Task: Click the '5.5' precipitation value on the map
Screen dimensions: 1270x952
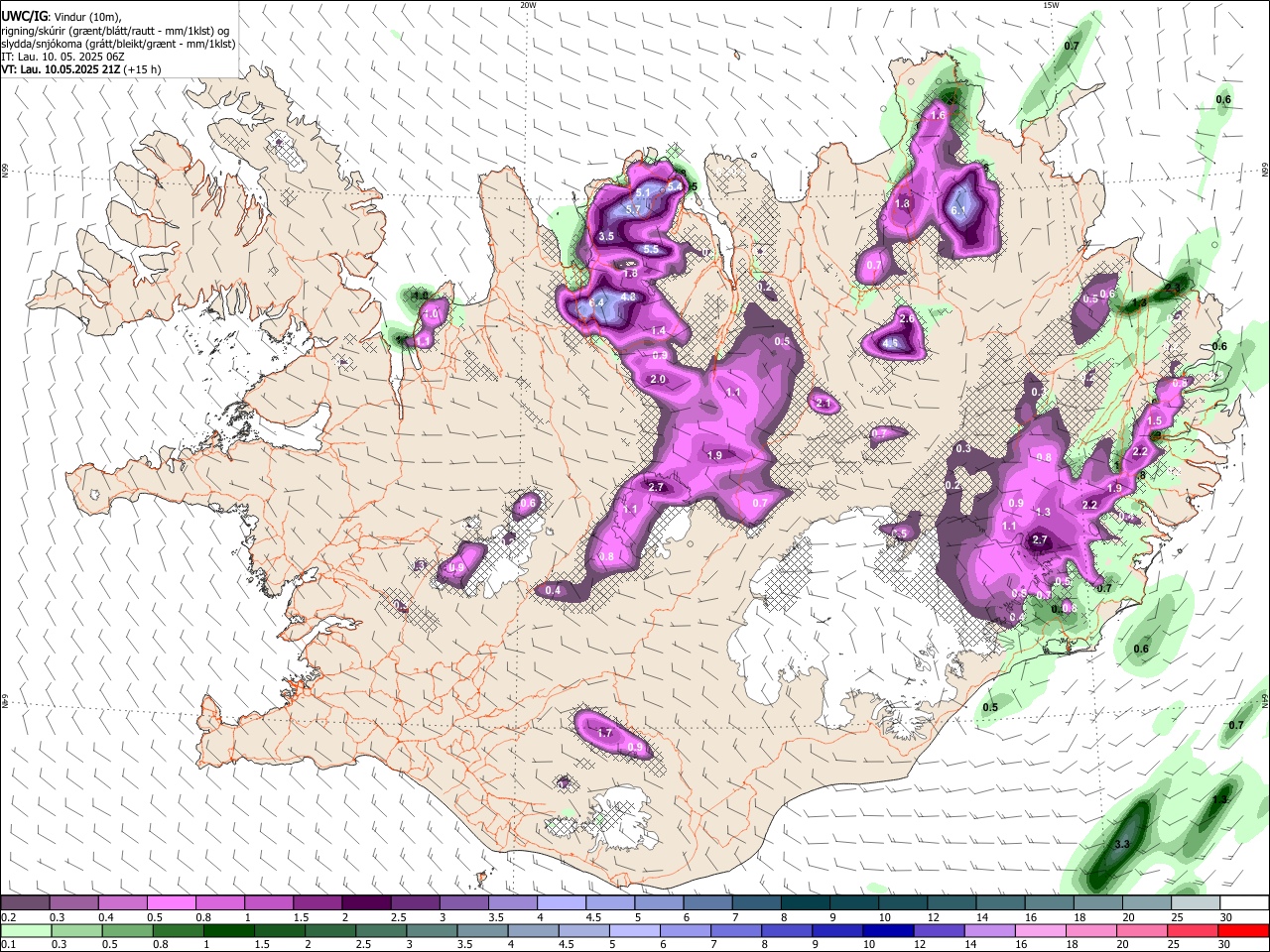Action: point(651,250)
